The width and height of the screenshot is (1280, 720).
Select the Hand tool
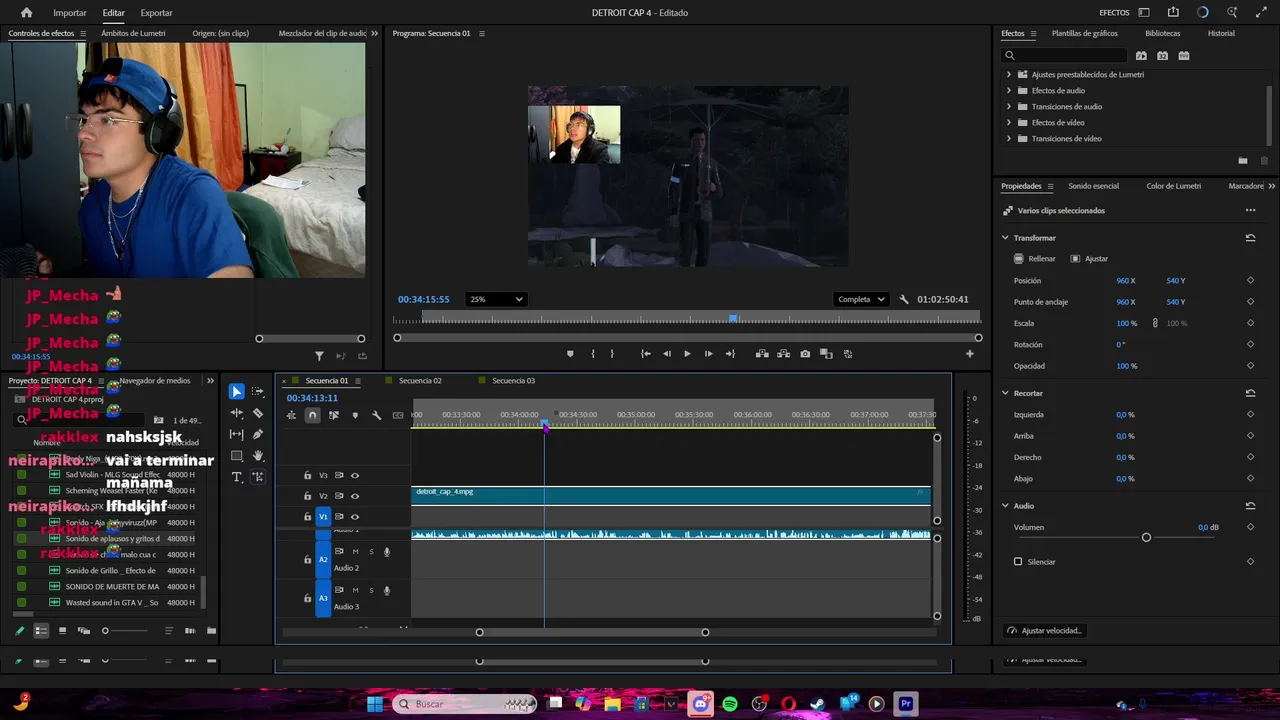(x=258, y=455)
